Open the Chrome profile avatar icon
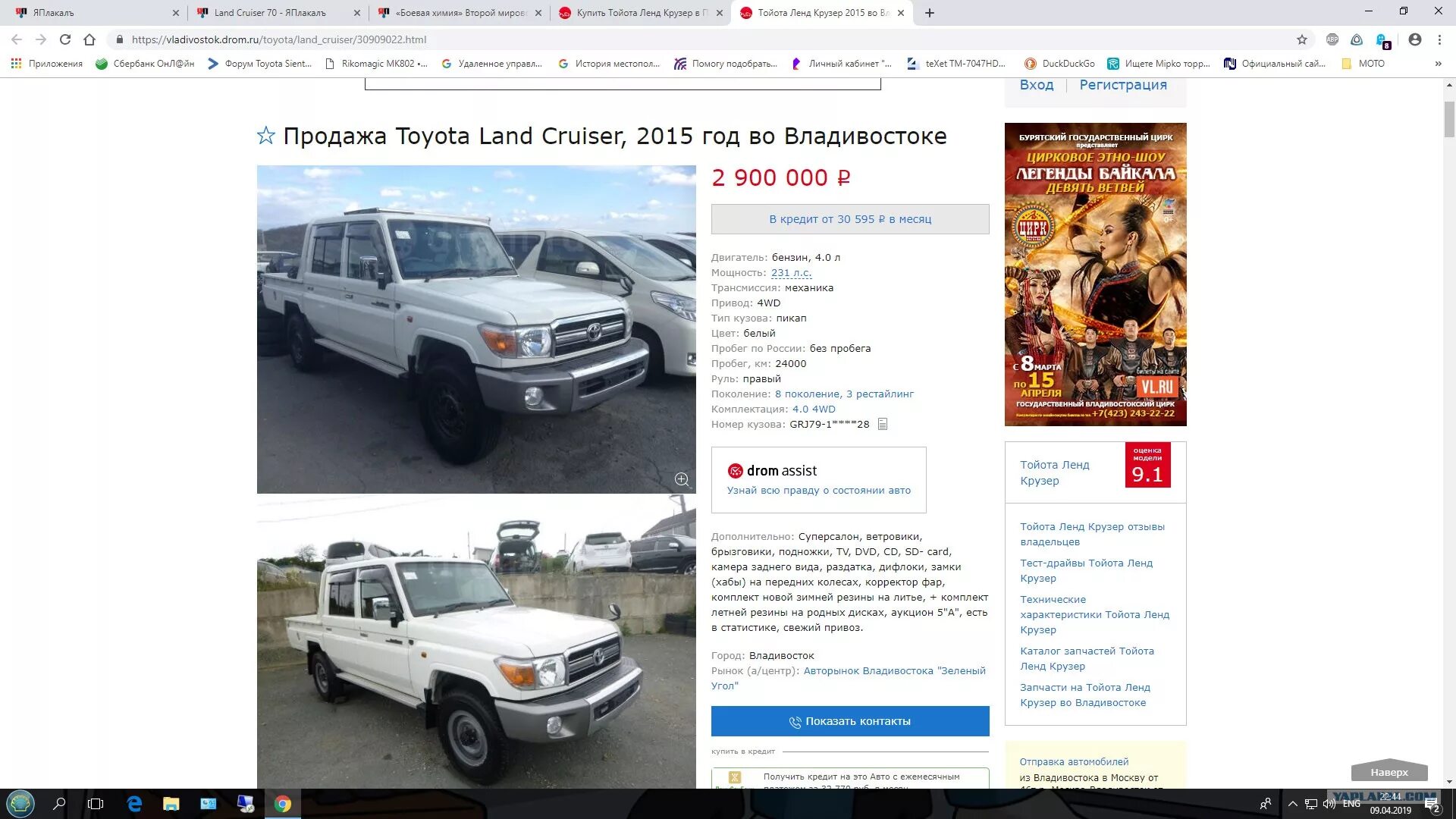This screenshot has height=819, width=1456. click(x=1414, y=39)
